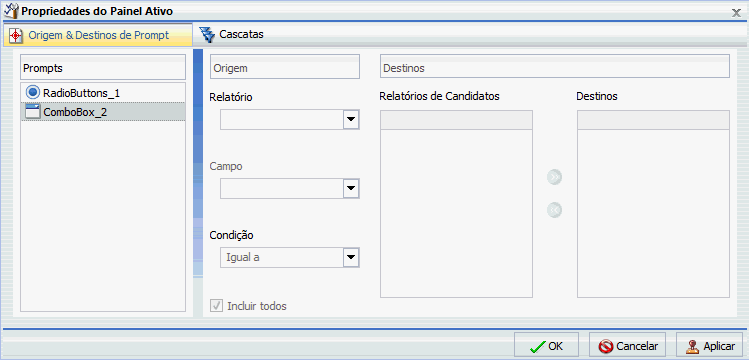Click the double right arrow move button

tap(555, 177)
